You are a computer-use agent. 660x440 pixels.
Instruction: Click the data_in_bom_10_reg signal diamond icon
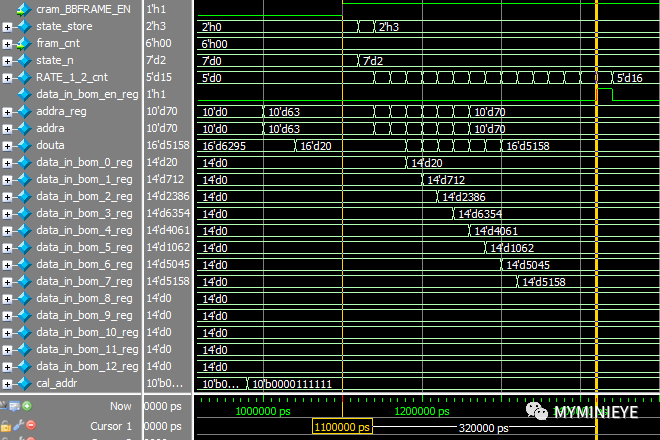click(x=24, y=332)
